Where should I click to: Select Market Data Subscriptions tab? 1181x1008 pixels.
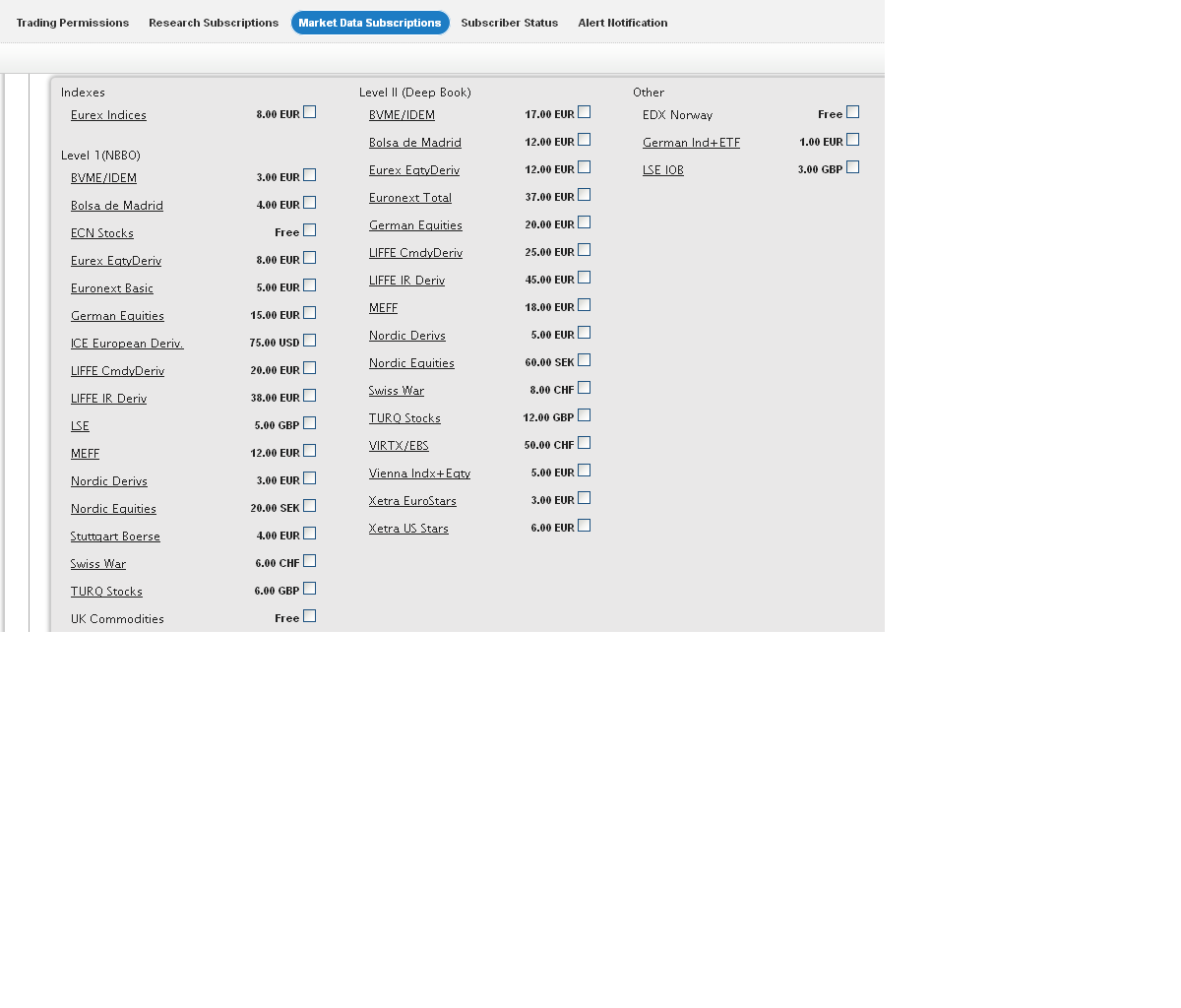370,23
